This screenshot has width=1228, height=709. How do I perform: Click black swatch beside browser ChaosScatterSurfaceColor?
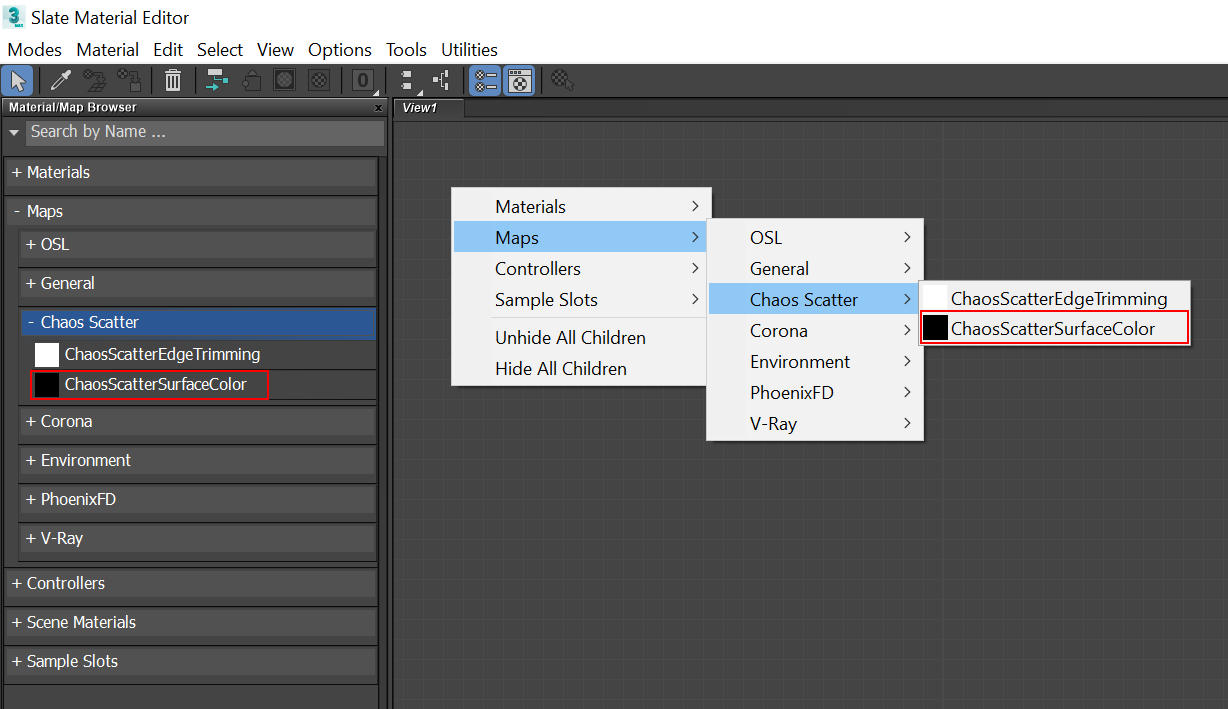[x=47, y=384]
